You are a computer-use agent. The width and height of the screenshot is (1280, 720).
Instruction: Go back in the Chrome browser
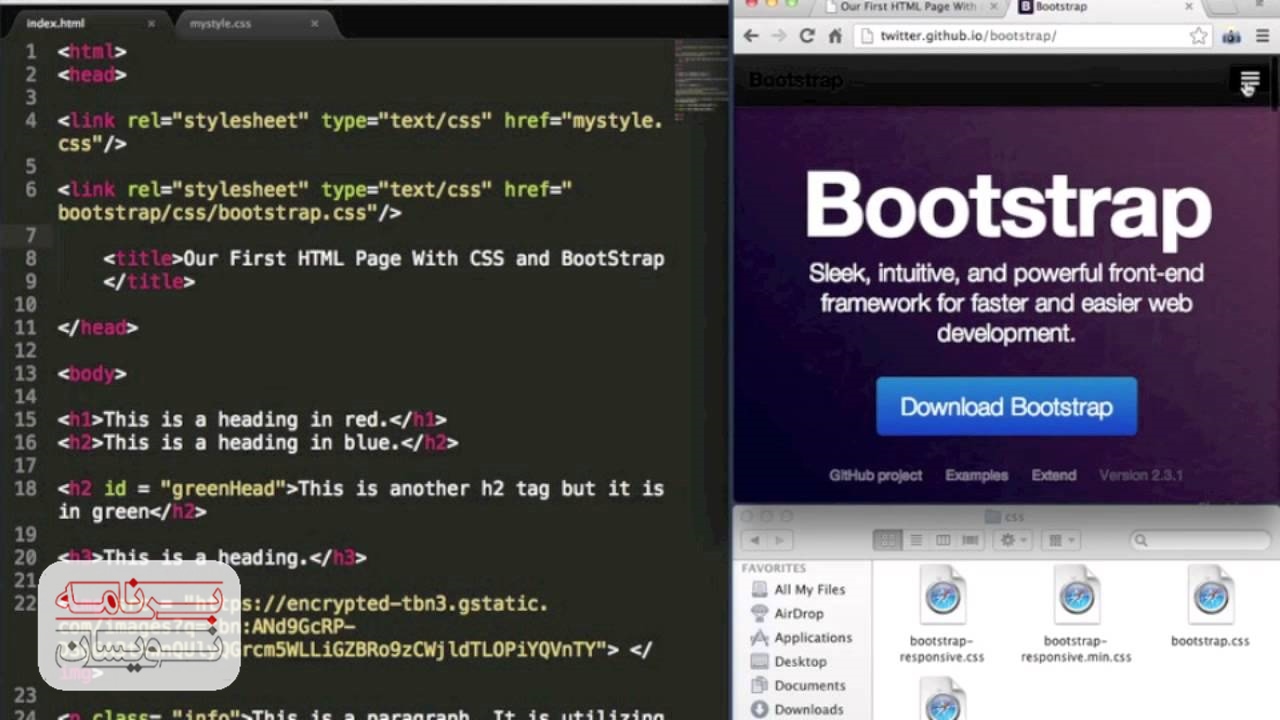(x=751, y=36)
